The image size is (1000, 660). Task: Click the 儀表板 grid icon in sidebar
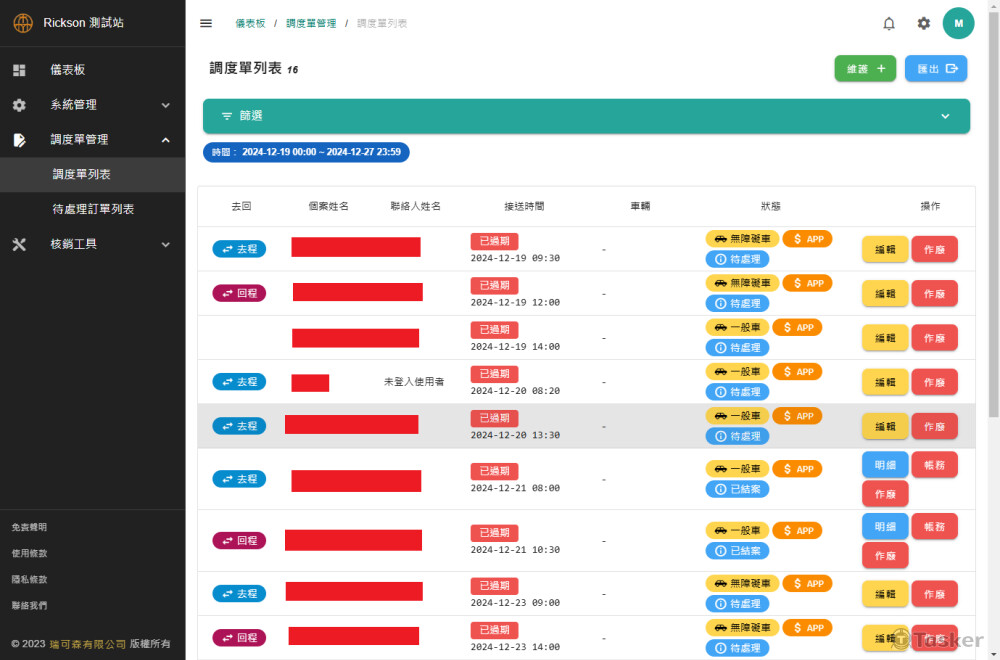click(19, 70)
